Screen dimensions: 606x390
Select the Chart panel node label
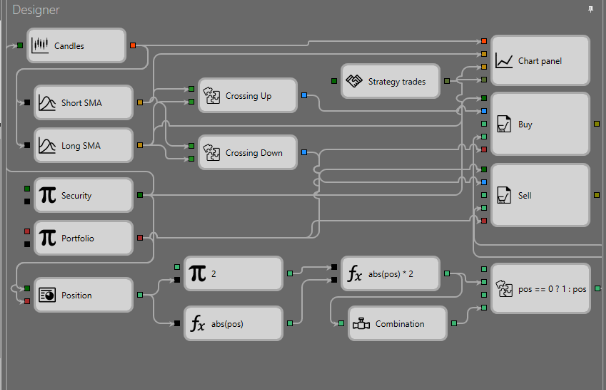click(540, 61)
